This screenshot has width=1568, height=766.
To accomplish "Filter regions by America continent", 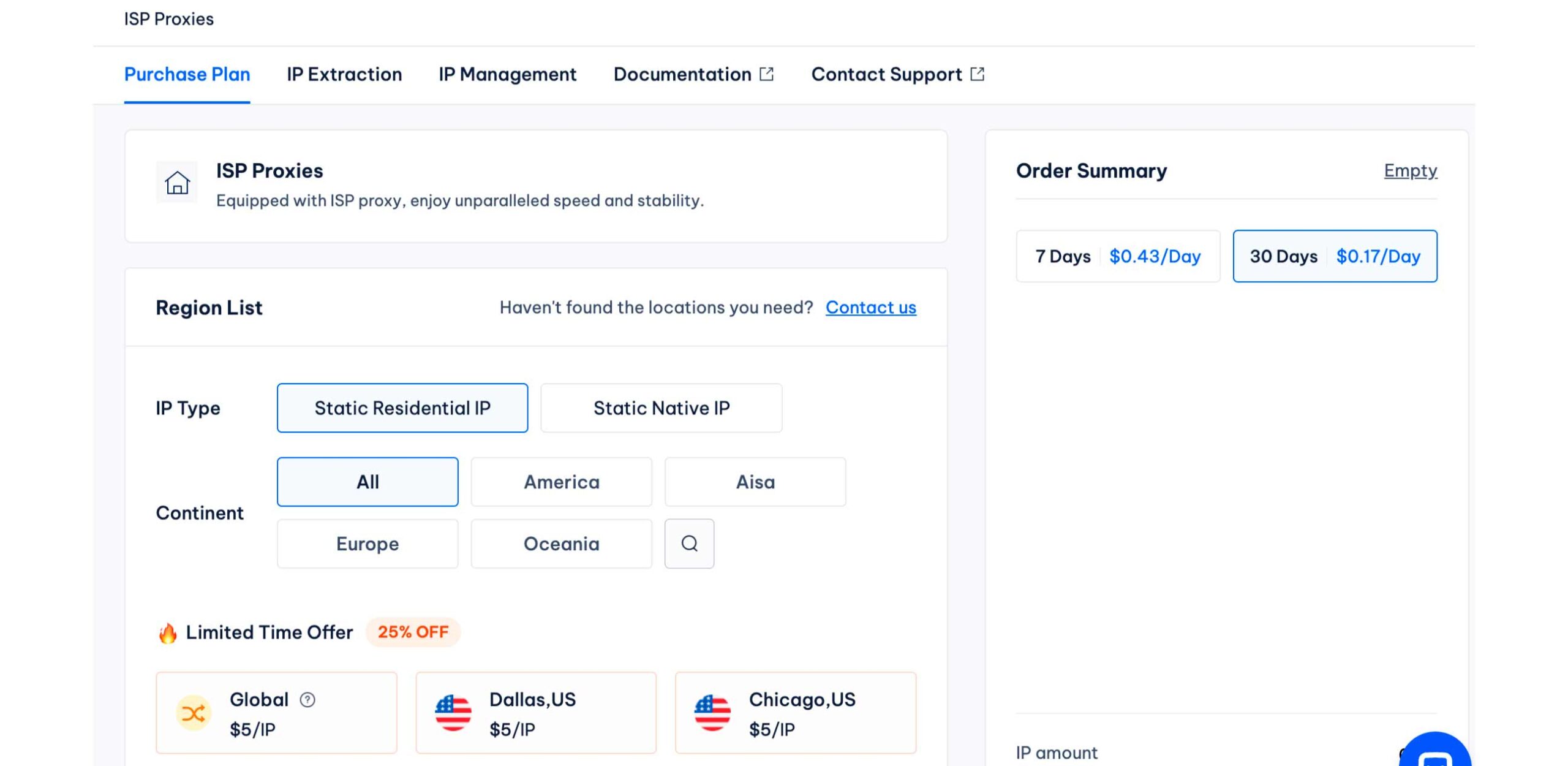I will 561,482.
